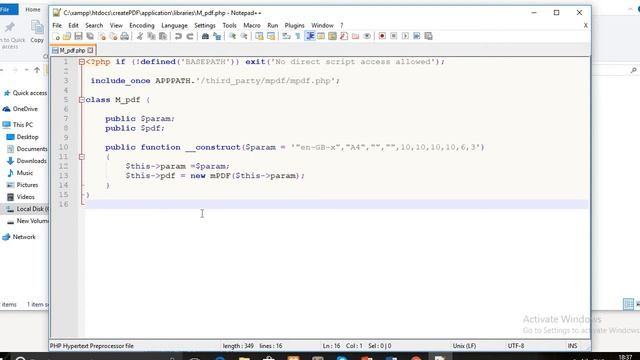Screen dimensions: 640x360
Task: Undo the last edit via the toolbar
Action: point(178,36)
